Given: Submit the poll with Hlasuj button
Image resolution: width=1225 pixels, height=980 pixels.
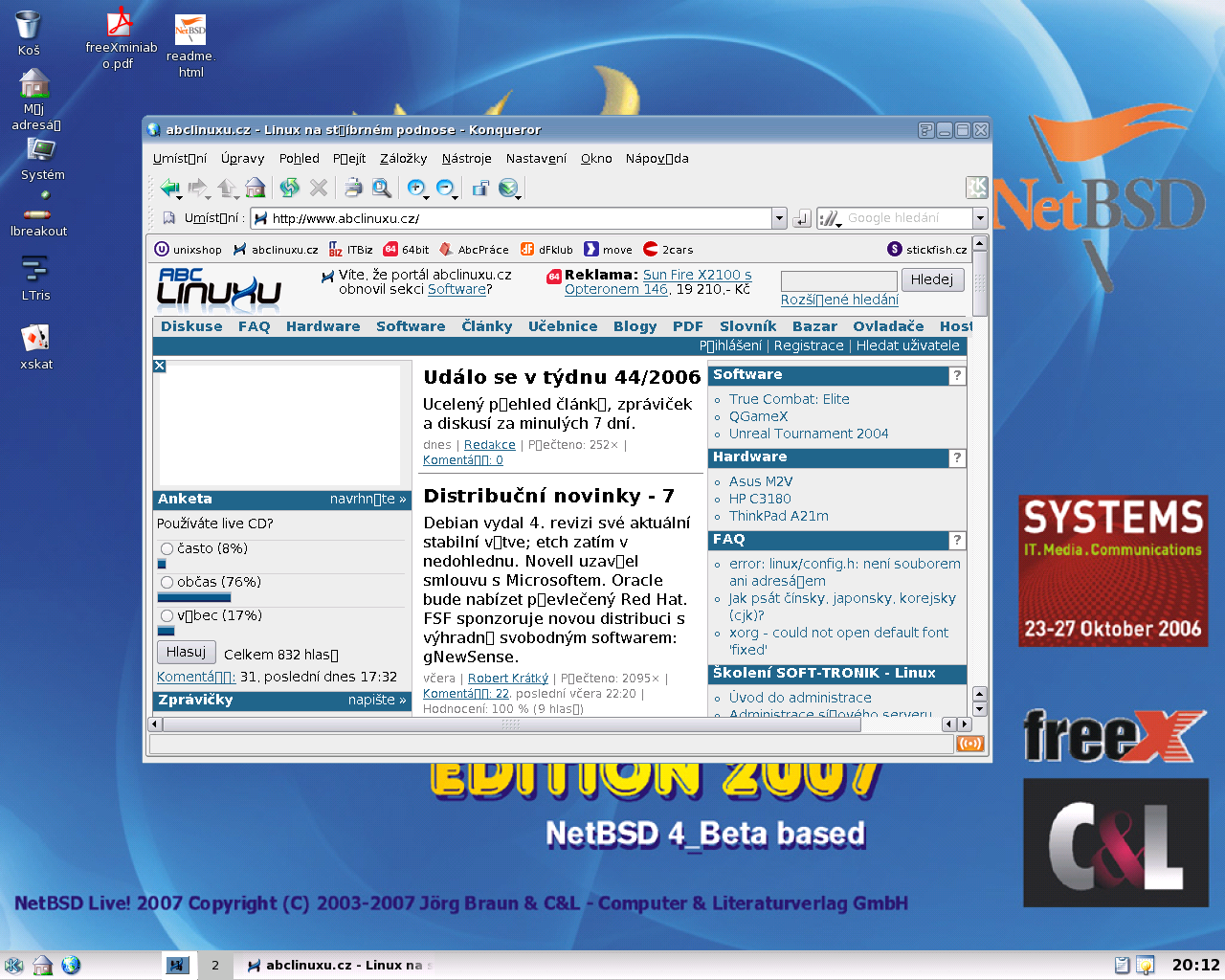Looking at the screenshot, I should point(186,652).
